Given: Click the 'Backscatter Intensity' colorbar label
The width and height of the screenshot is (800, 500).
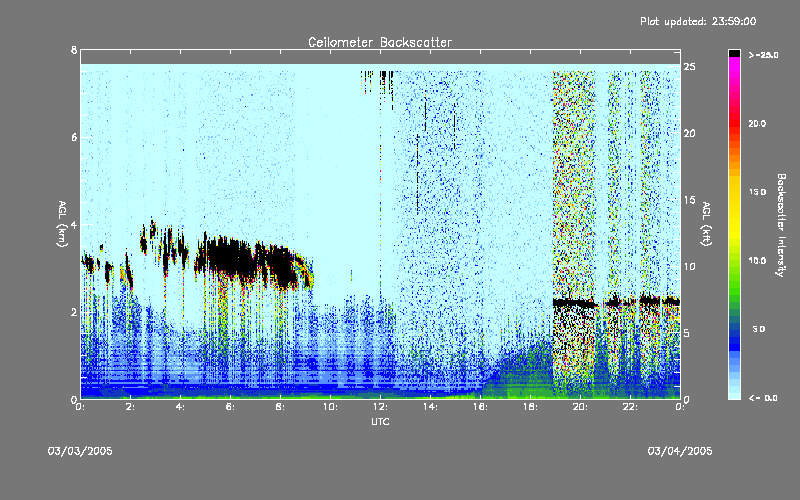Looking at the screenshot, I should [x=781, y=225].
